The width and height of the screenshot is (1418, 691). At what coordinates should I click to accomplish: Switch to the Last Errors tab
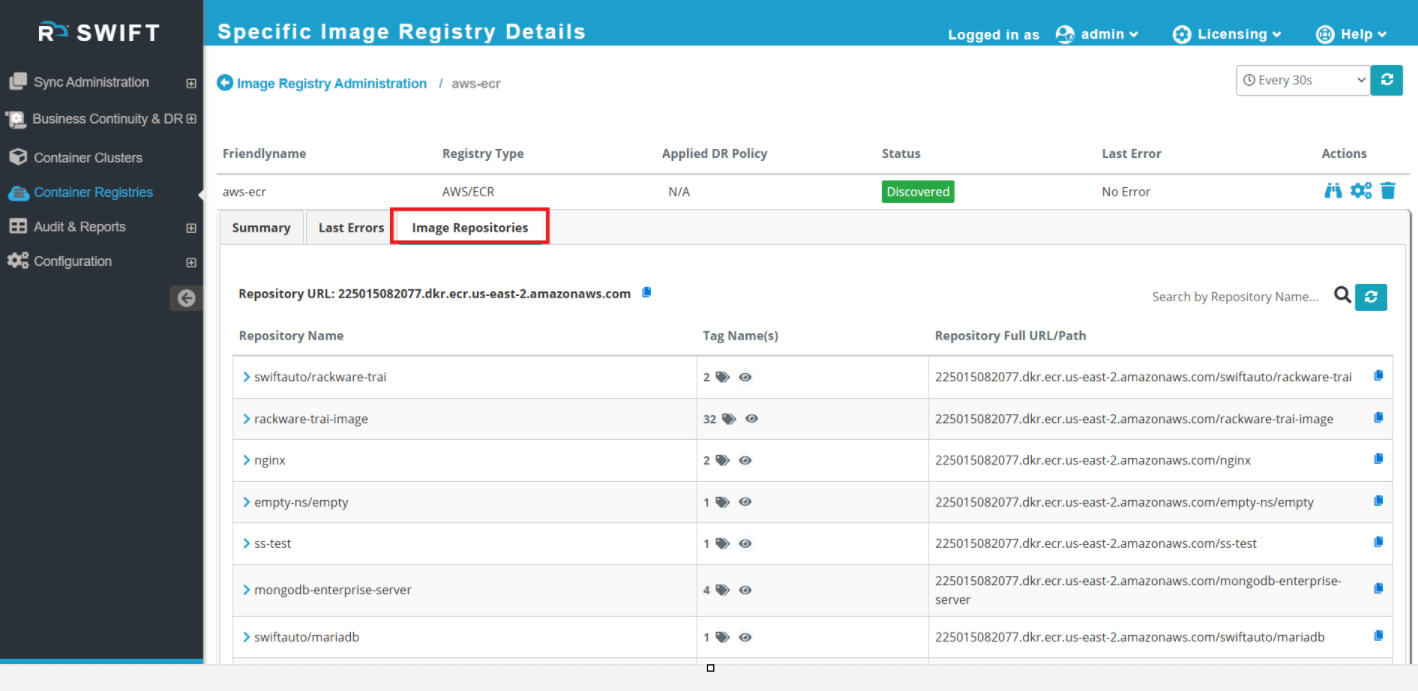[351, 227]
